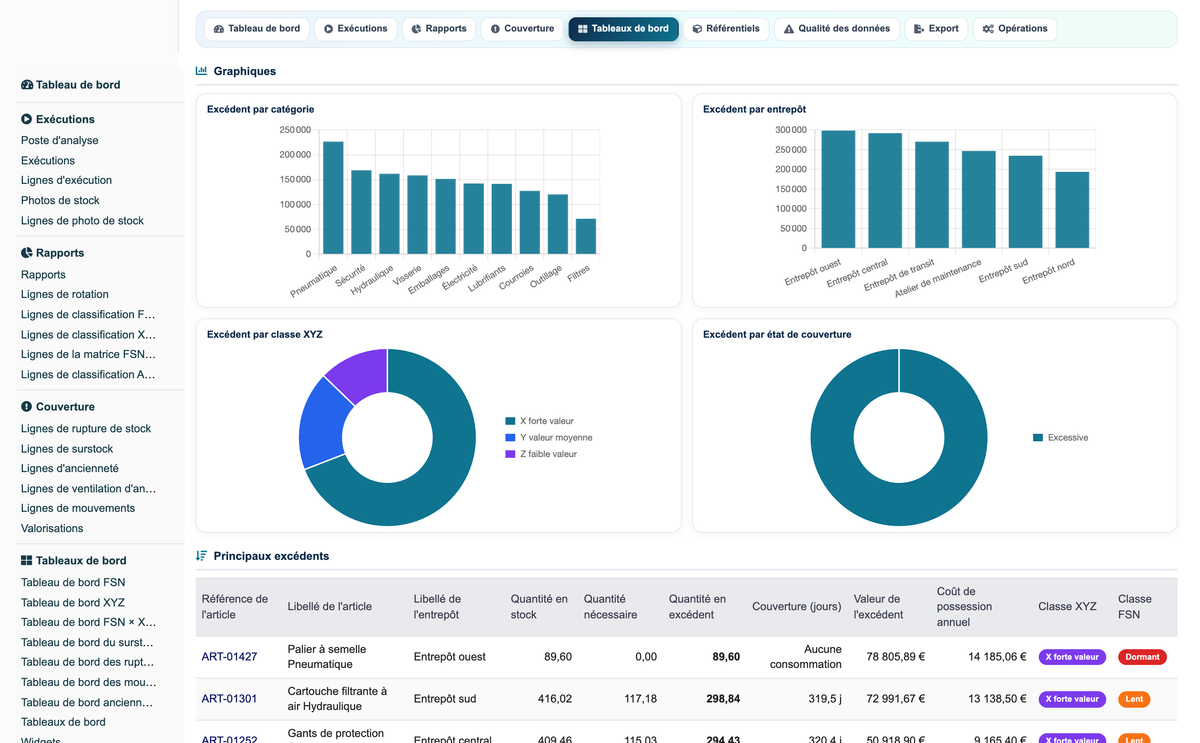Toggle X forte valeur legend swatch
This screenshot has height=743, width=1200.
[x=510, y=422]
